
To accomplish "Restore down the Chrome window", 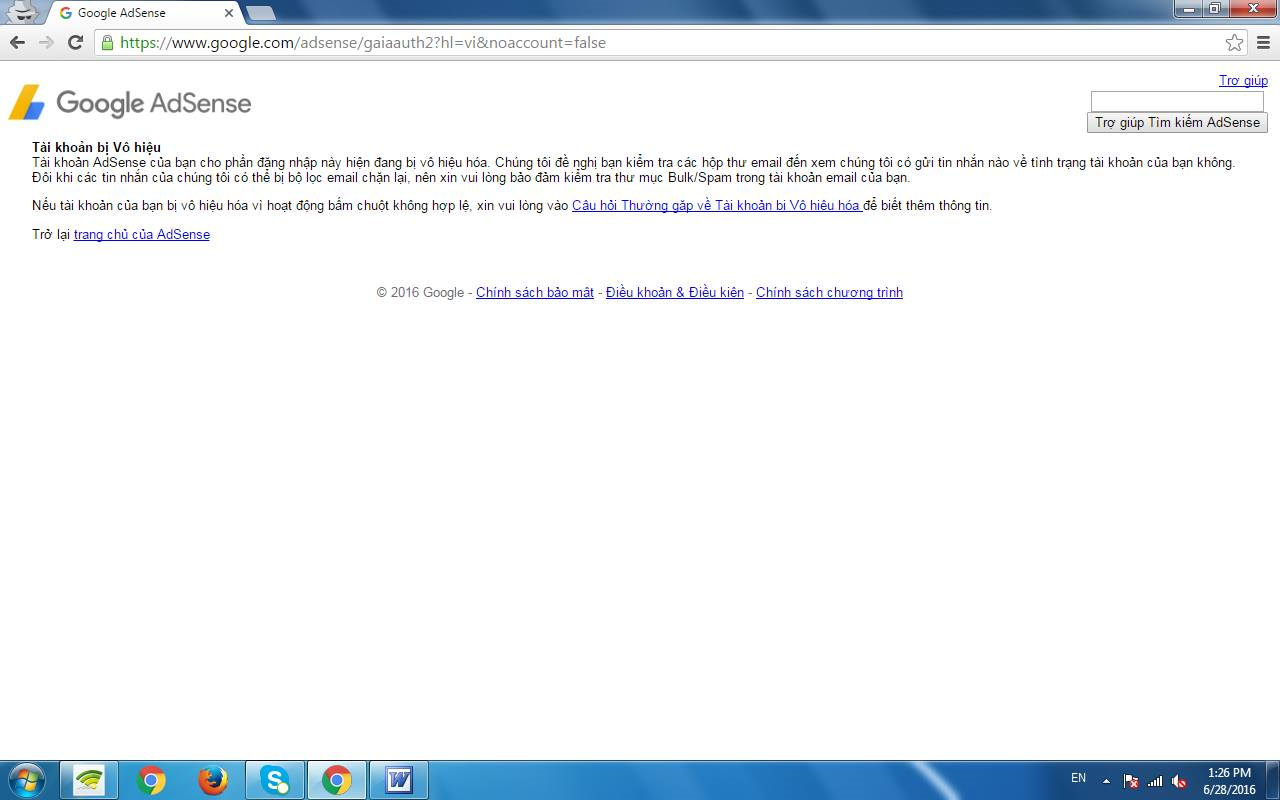I will (x=1213, y=9).
